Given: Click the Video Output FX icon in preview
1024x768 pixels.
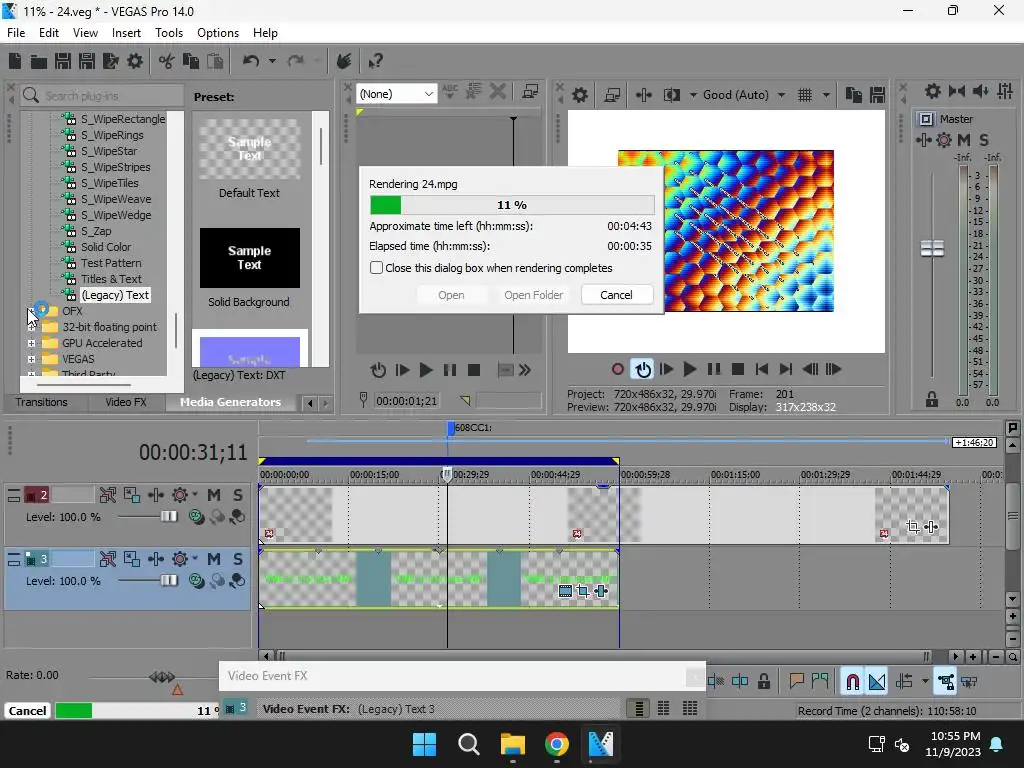Looking at the screenshot, I should click(643, 95).
